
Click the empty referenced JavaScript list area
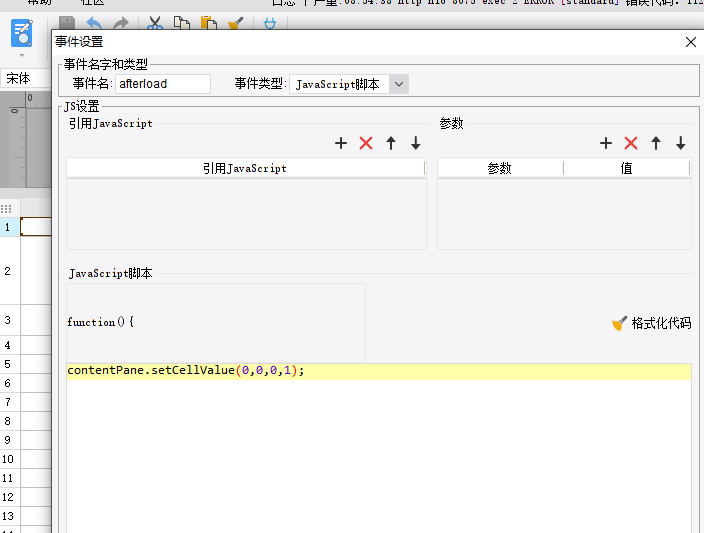pyautogui.click(x=246, y=214)
